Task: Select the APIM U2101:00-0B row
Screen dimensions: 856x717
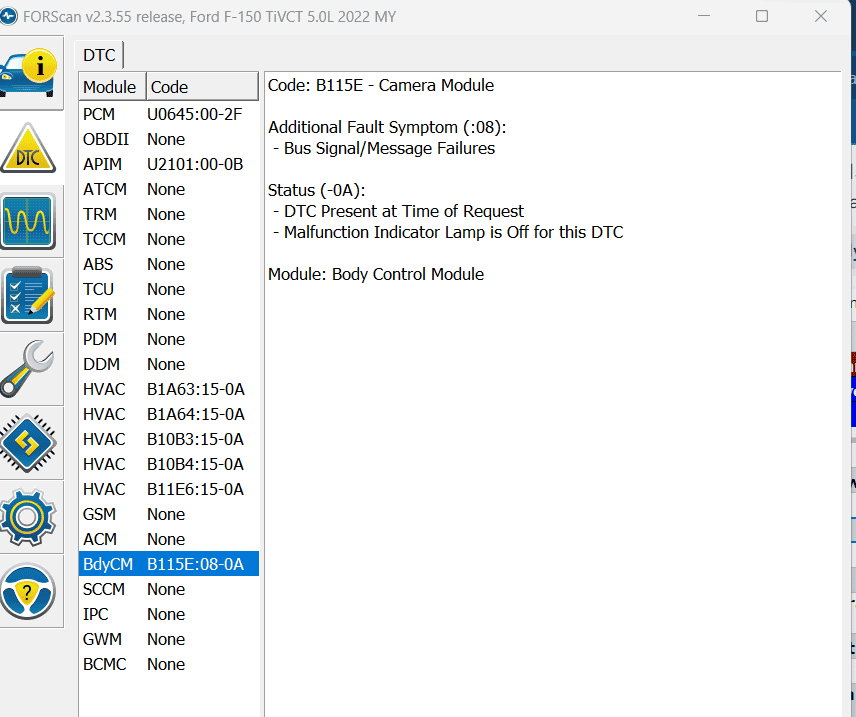Action: 169,164
